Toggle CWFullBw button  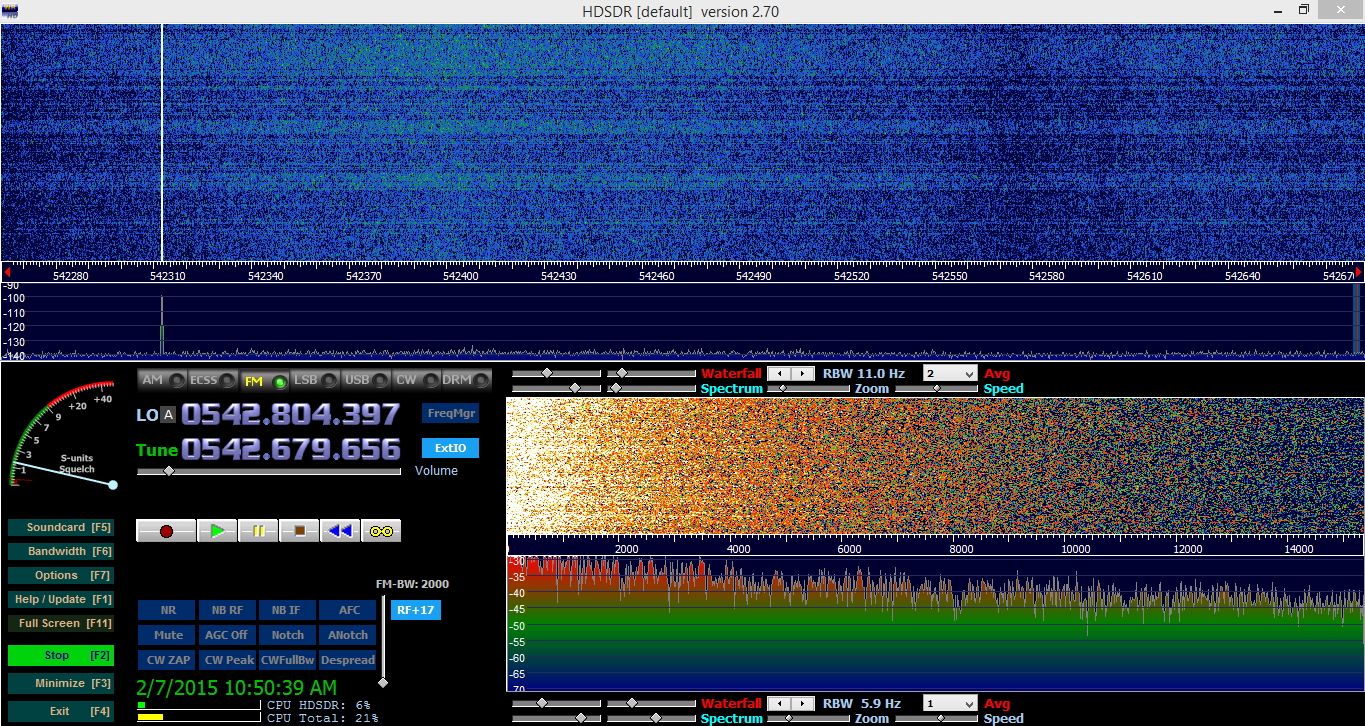click(288, 660)
